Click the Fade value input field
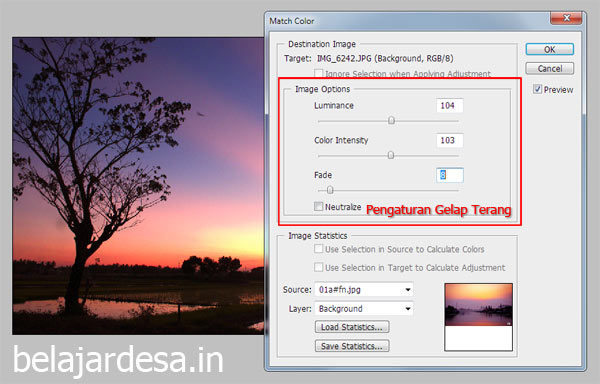Viewport: 600px width, 384px height. (x=450, y=175)
